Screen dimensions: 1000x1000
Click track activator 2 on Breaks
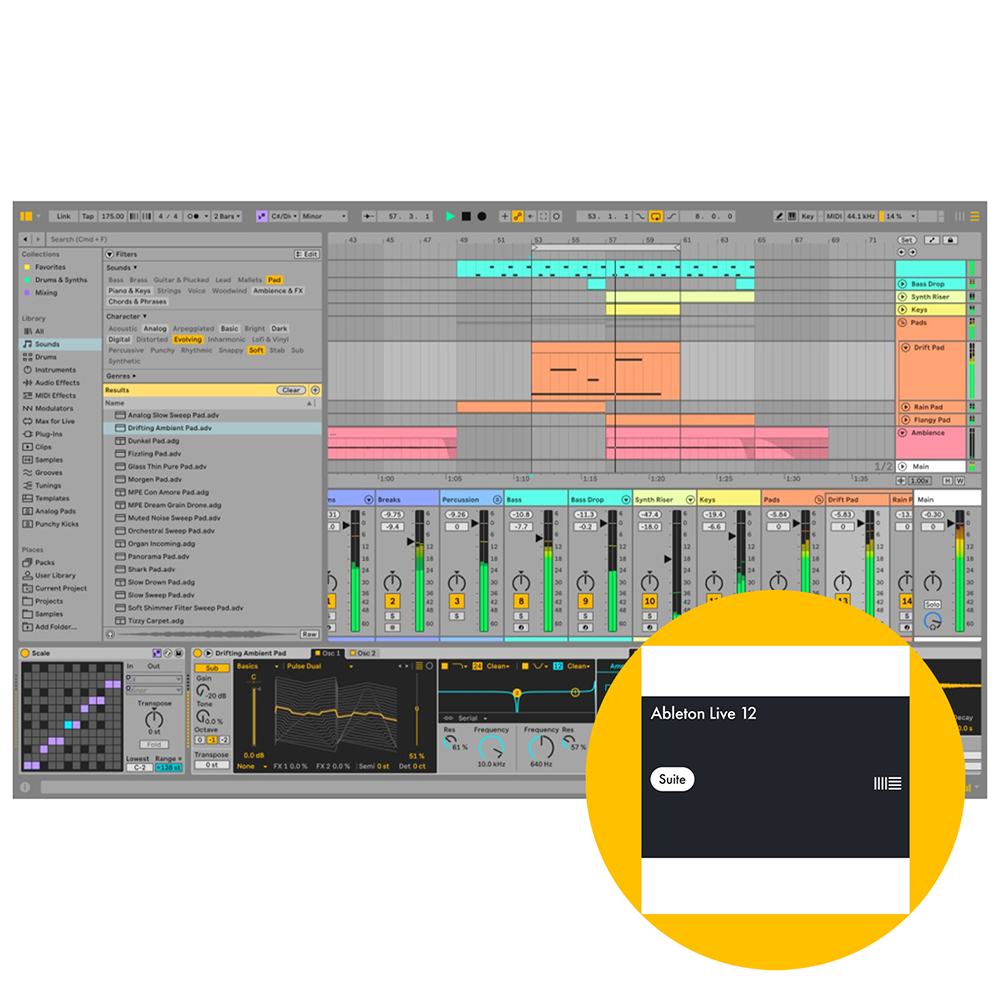[x=392, y=601]
